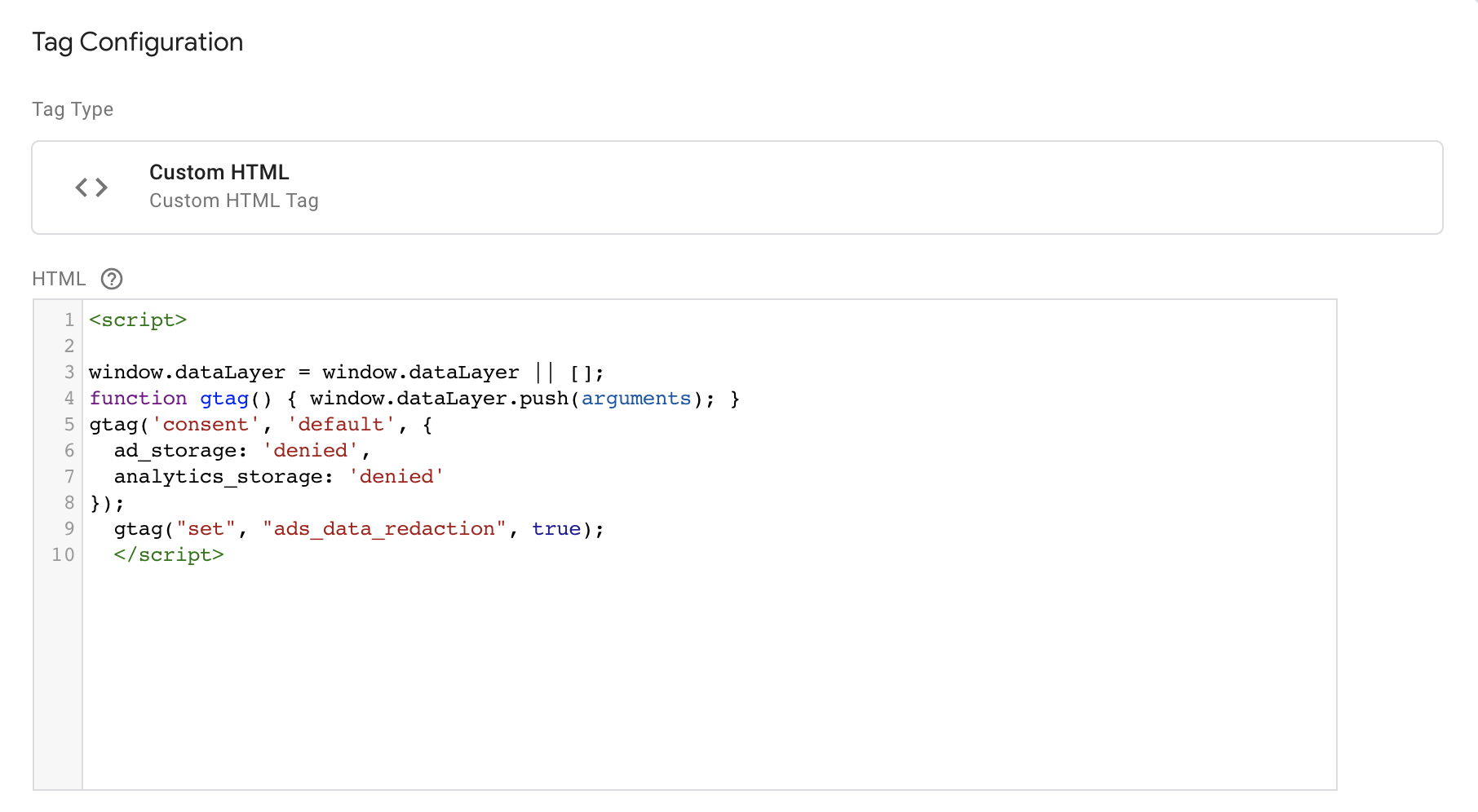Click the closing </script> tag on line 10

point(169,555)
